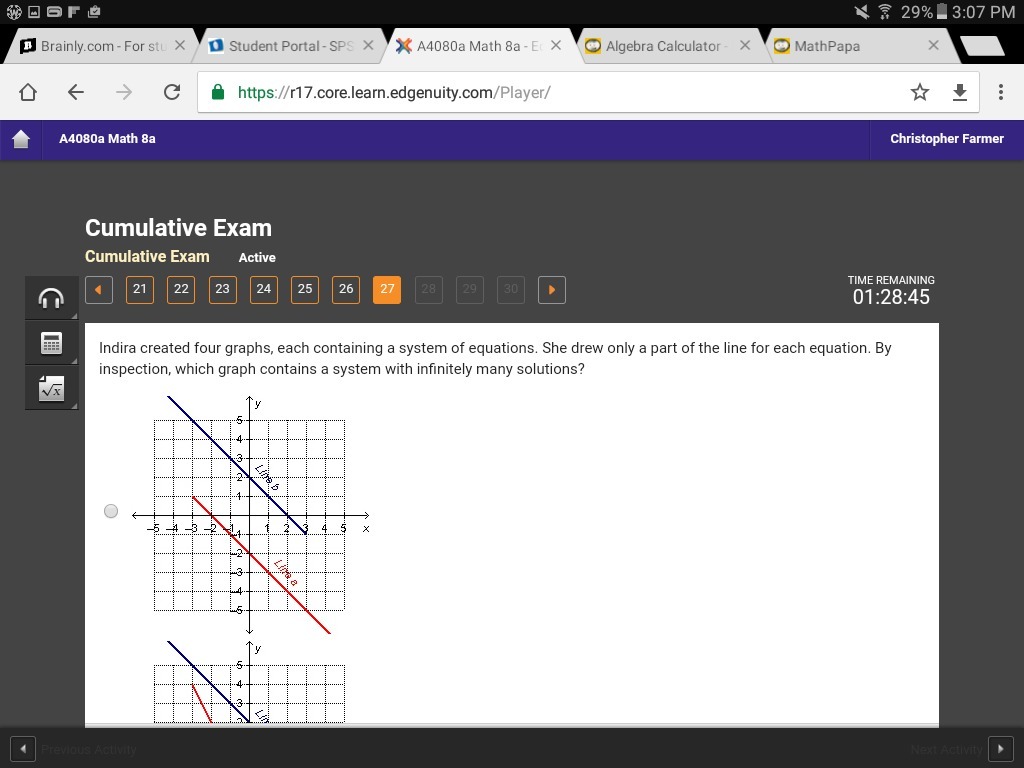Viewport: 1024px width, 768px height.
Task: Open the browser three-dot menu
Action: point(1000,92)
